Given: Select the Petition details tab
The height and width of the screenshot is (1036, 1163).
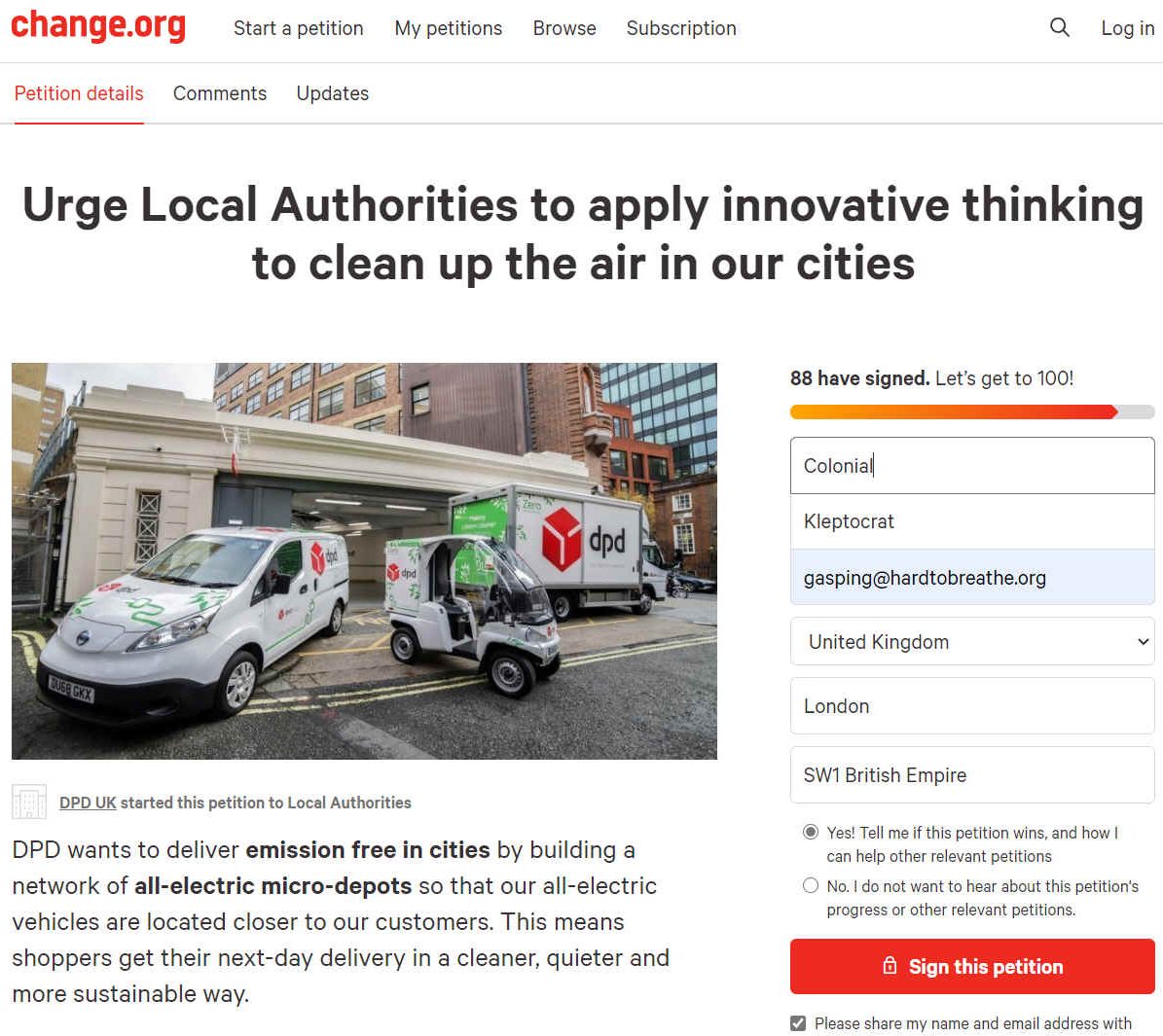Looking at the screenshot, I should 79,93.
